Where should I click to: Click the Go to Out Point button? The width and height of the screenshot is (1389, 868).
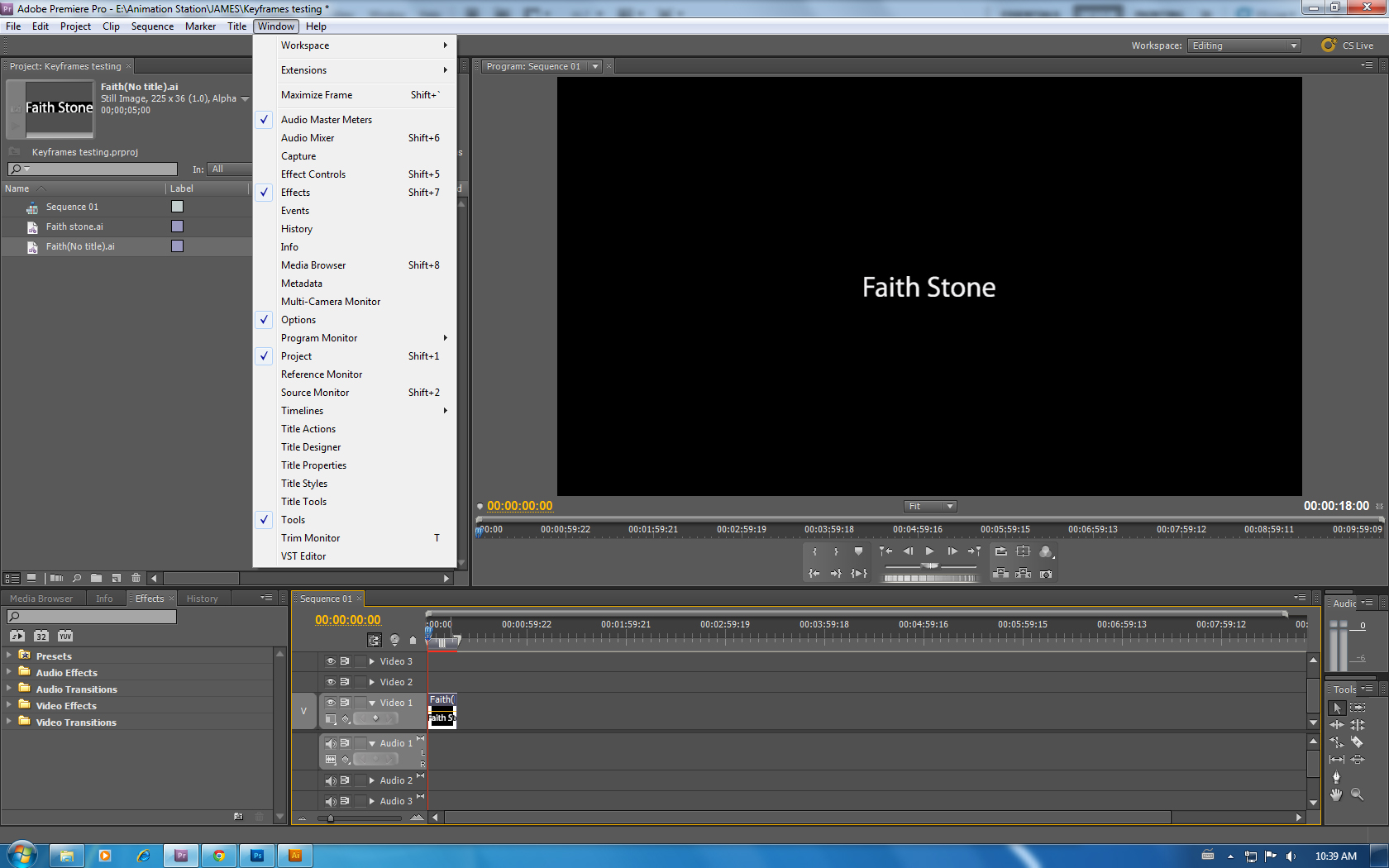pos(836,573)
